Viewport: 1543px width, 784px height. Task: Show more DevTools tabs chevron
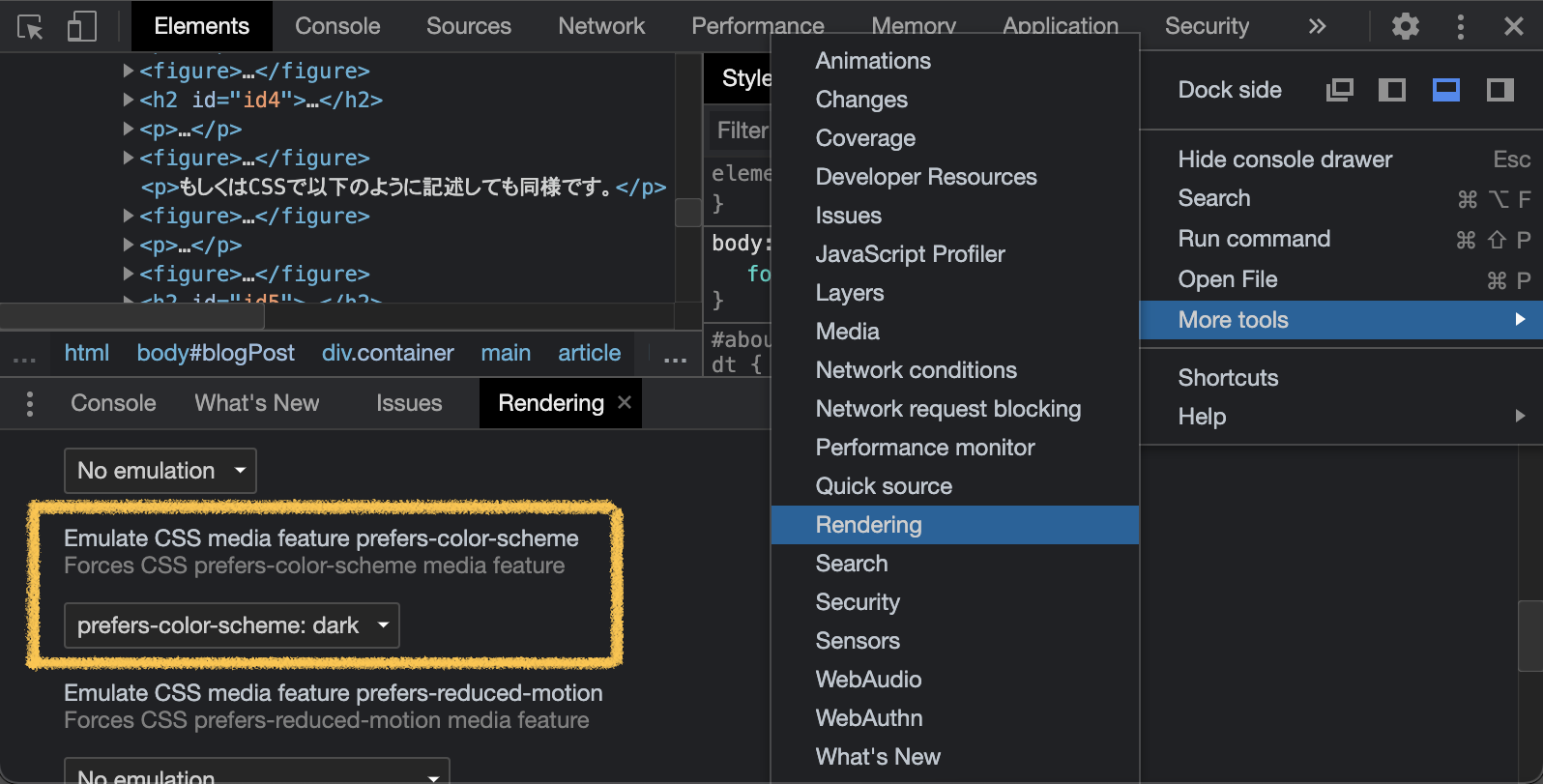point(1317,26)
